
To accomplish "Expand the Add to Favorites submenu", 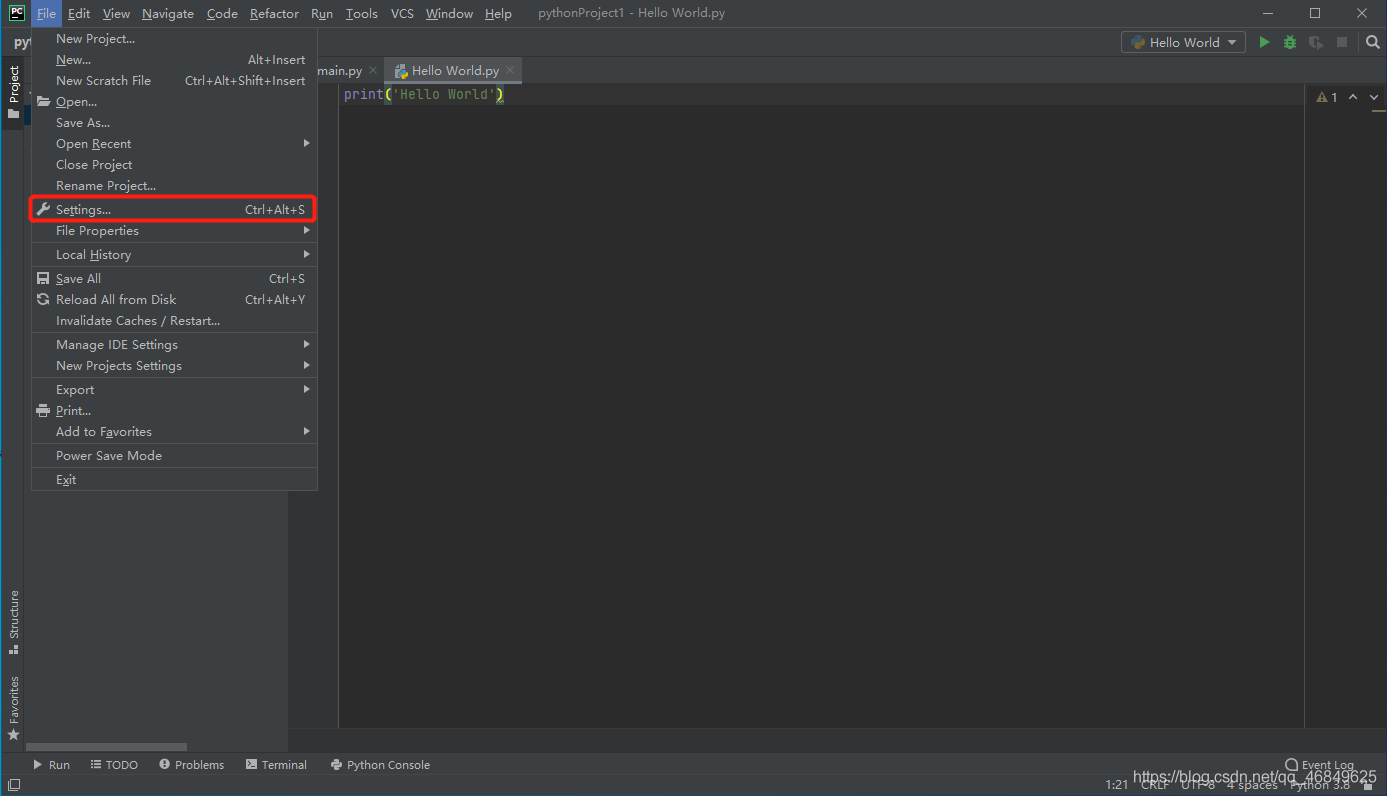I will [x=174, y=432].
